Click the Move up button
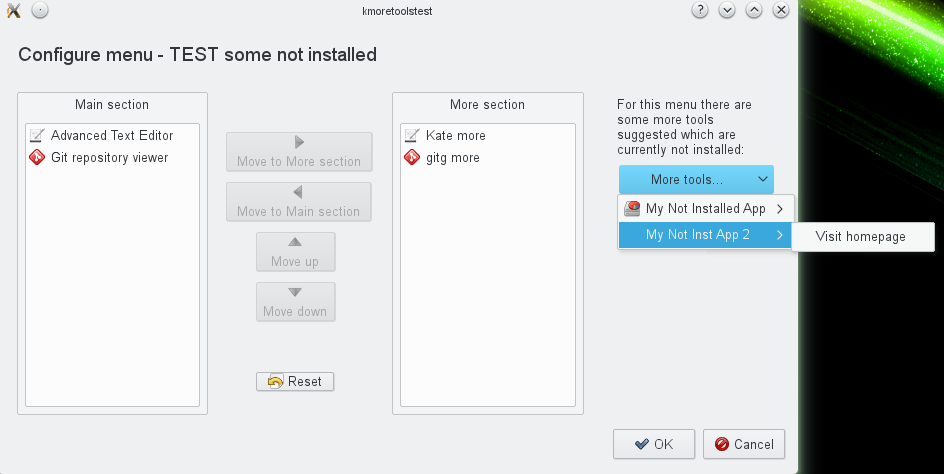 click(x=295, y=252)
